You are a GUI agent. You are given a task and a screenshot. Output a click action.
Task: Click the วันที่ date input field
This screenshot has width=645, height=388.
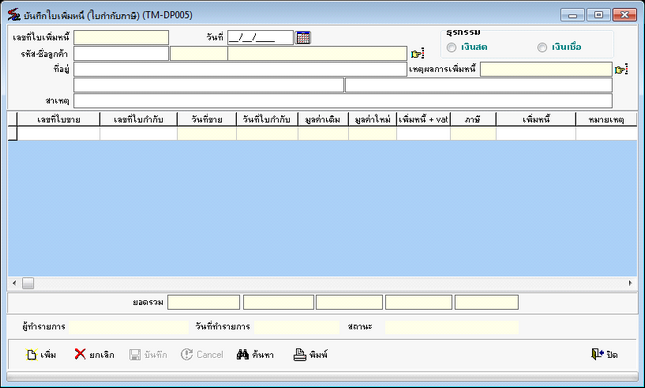coord(260,37)
